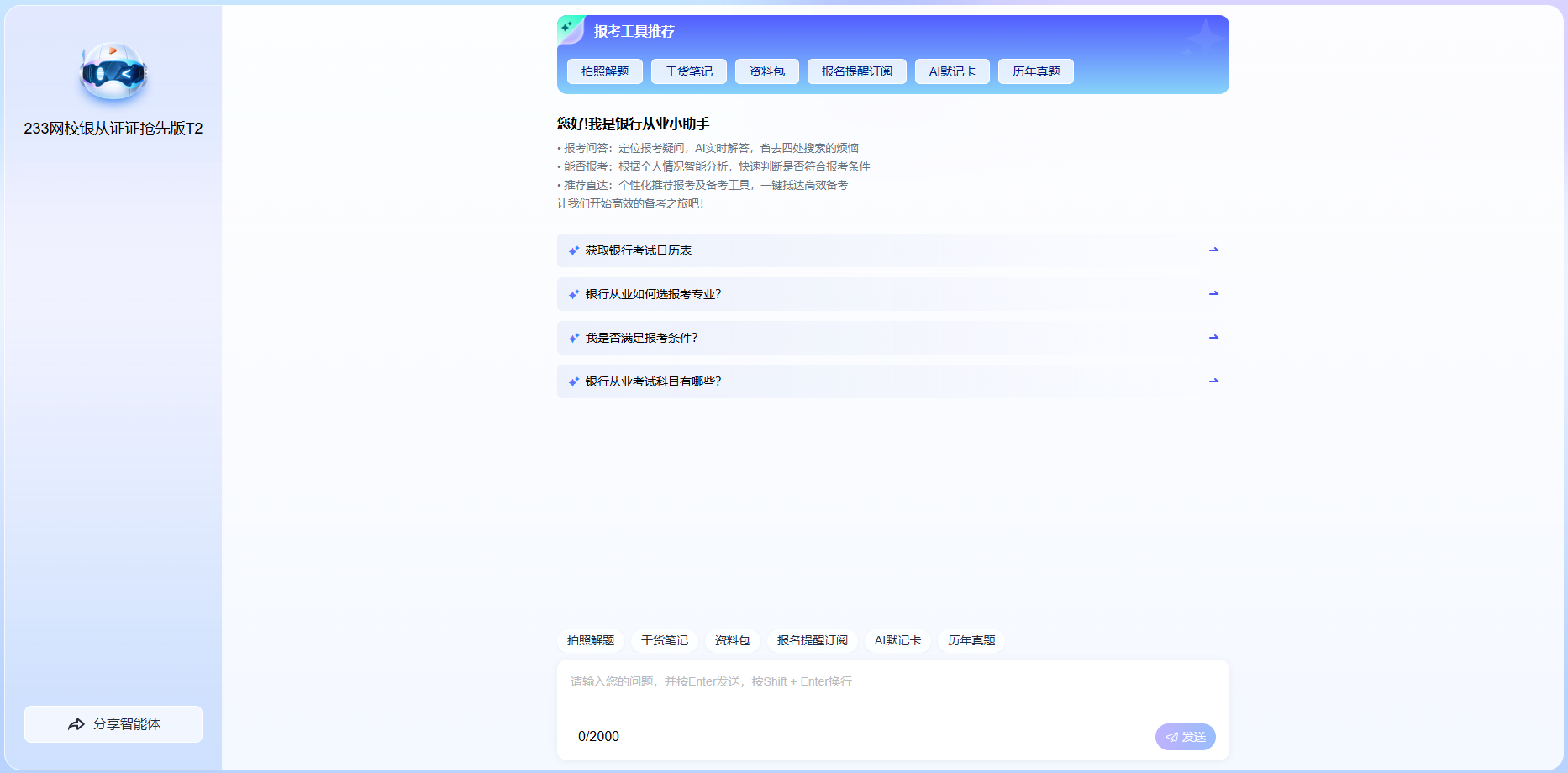Viewport: 1568px width, 773px height.
Task: Expand the question 获取银行考试日历表 via its arrow
Action: point(1213,250)
